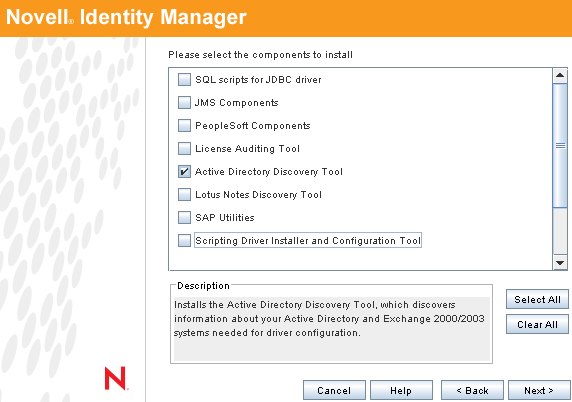The image size is (572, 402).
Task: Uncheck Active Directory Discovery Tool checkbox
Action: pos(184,171)
